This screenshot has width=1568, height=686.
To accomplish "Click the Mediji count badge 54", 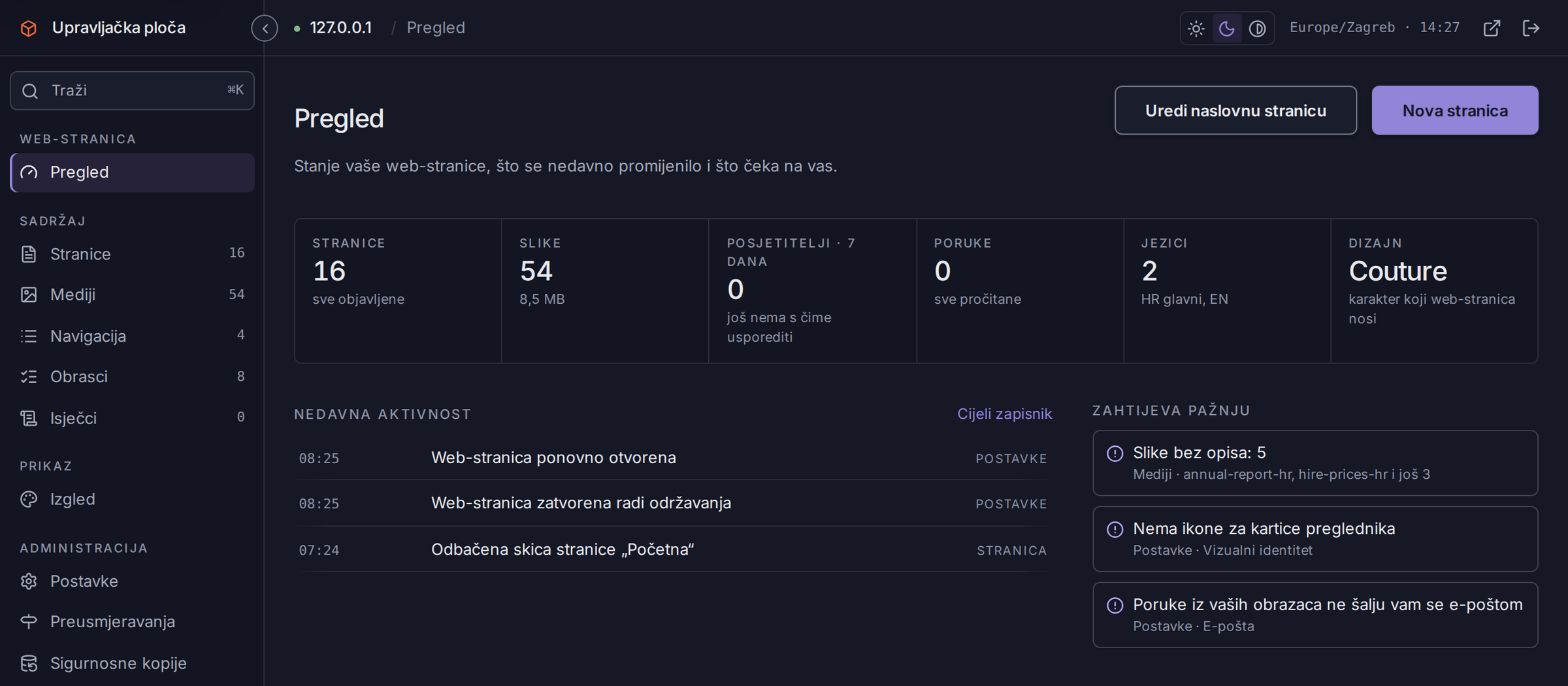I will pos(237,295).
